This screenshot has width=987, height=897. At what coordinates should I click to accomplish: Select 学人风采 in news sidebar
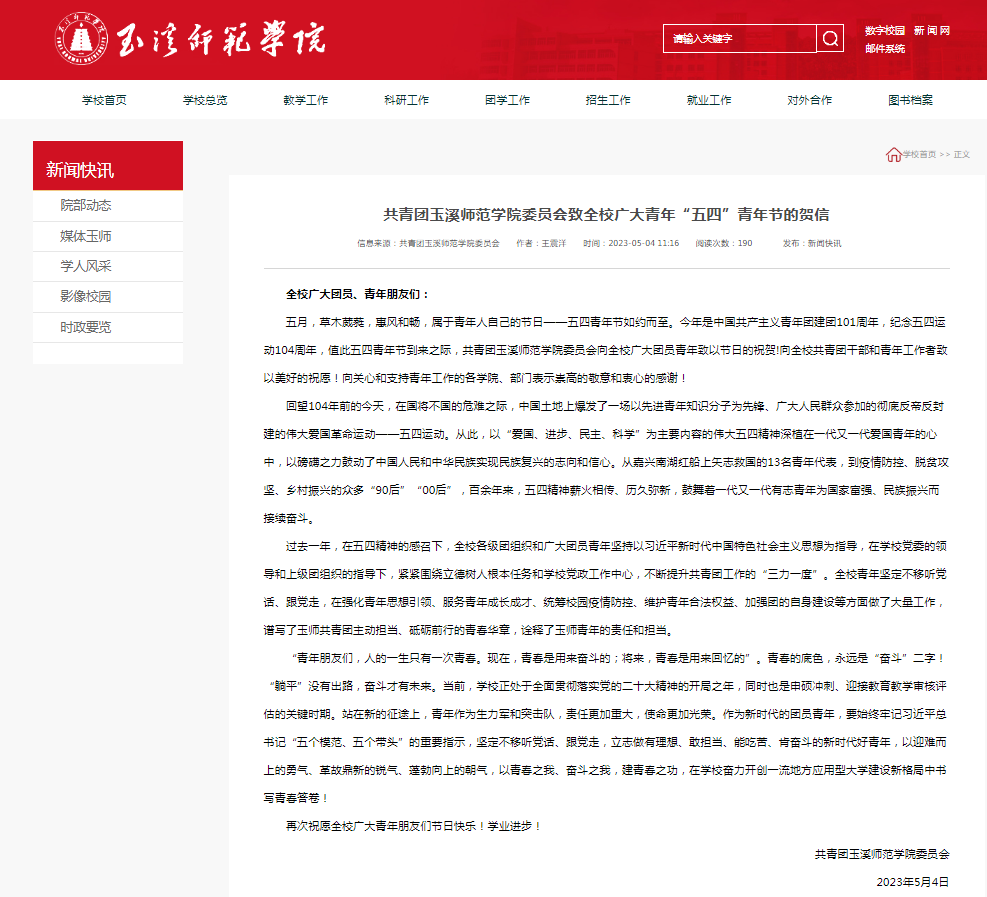click(86, 266)
